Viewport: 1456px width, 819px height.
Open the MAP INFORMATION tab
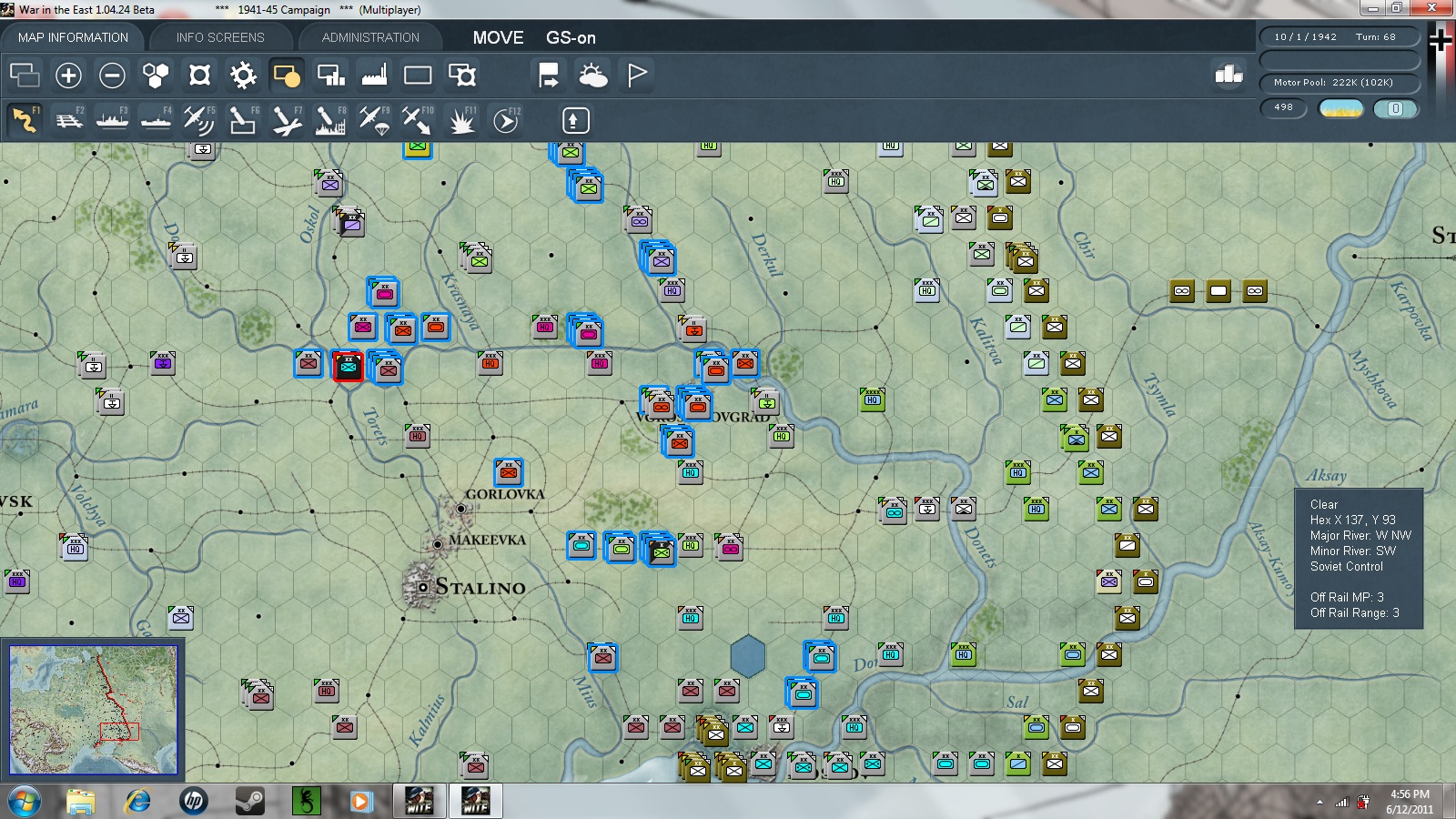(x=73, y=37)
